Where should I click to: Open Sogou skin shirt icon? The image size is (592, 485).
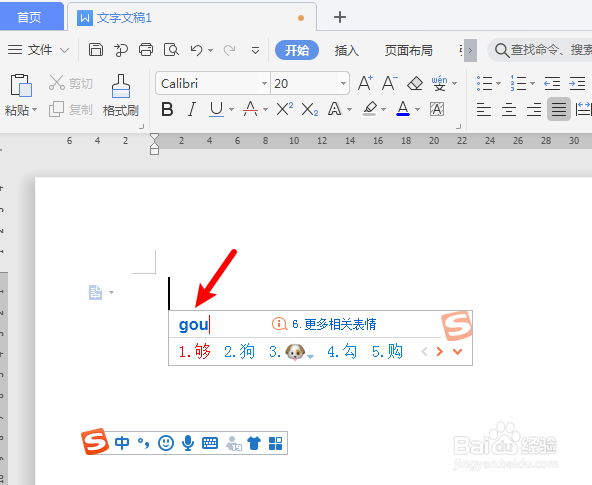[x=254, y=443]
